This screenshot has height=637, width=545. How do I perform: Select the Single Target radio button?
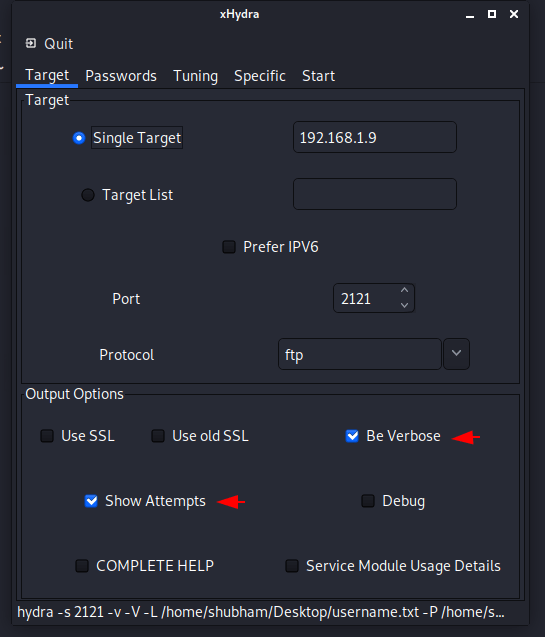point(79,138)
